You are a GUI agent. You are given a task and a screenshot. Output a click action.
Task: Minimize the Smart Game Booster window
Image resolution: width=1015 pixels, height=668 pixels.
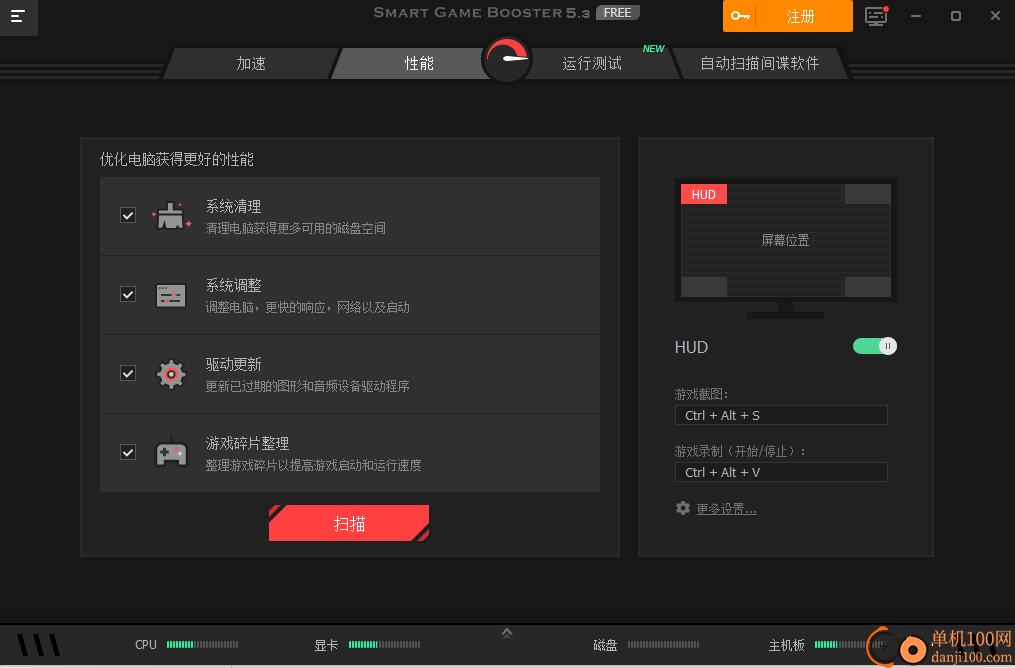pos(916,16)
